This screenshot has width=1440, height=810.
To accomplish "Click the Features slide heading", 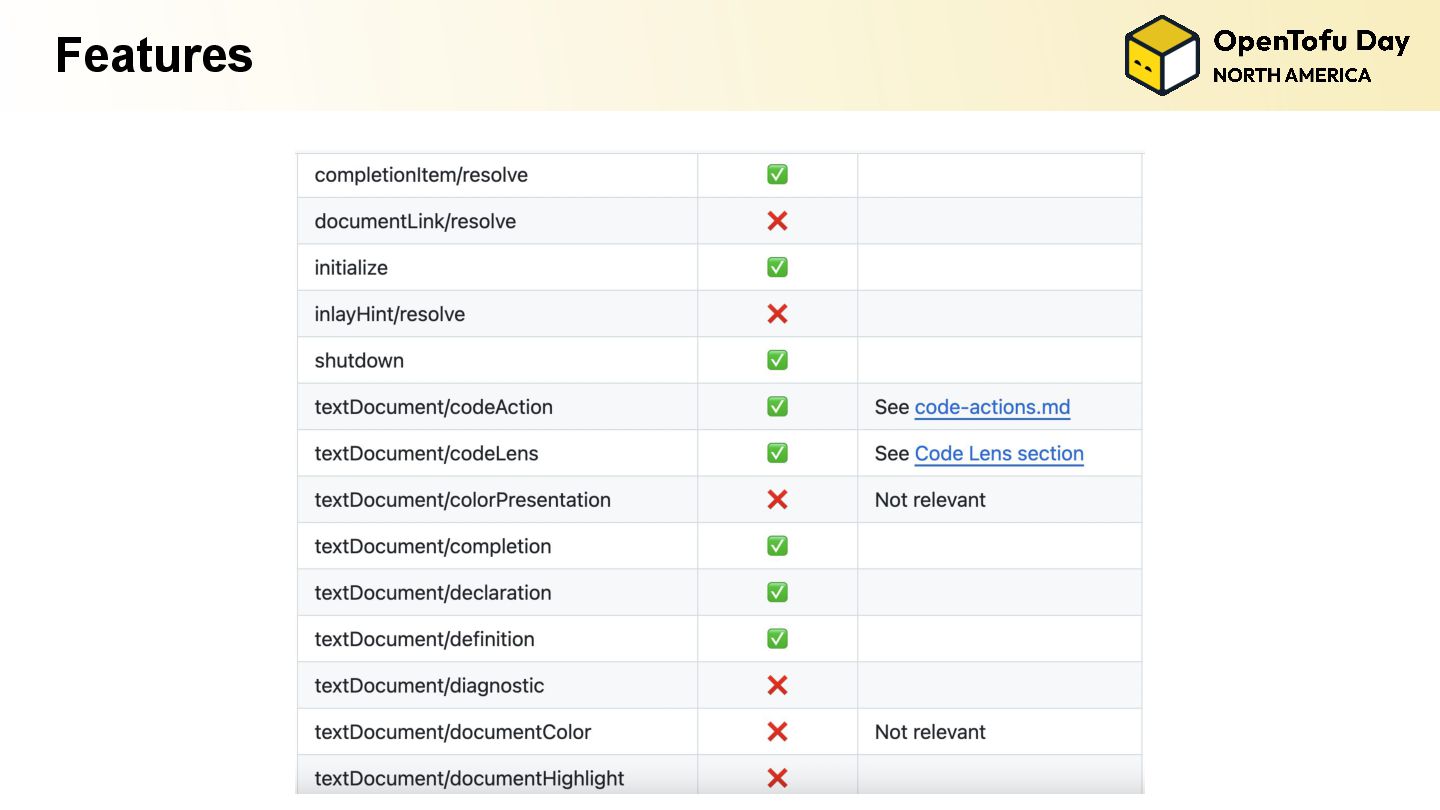I will click(x=154, y=55).
